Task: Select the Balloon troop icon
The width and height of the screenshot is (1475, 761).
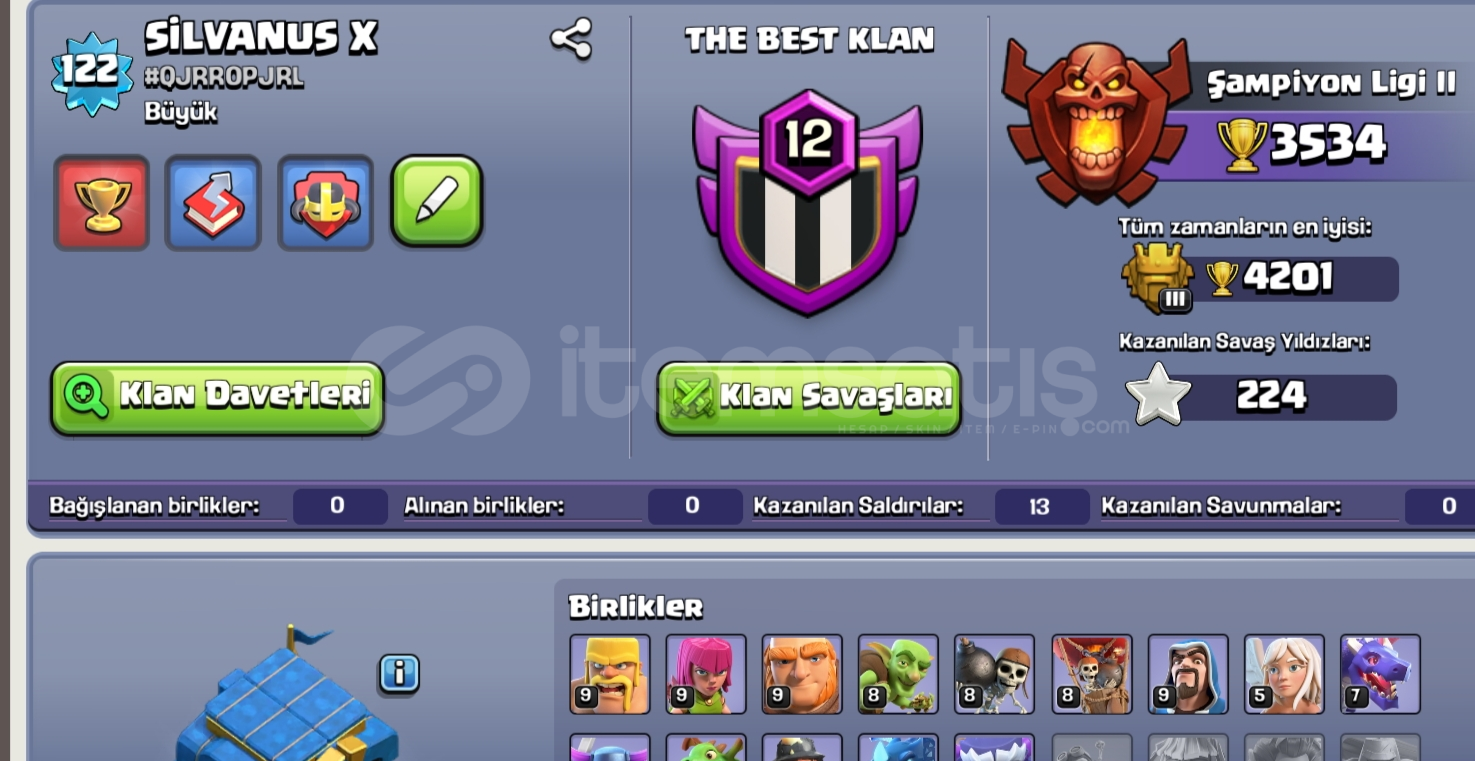Action: click(1092, 674)
